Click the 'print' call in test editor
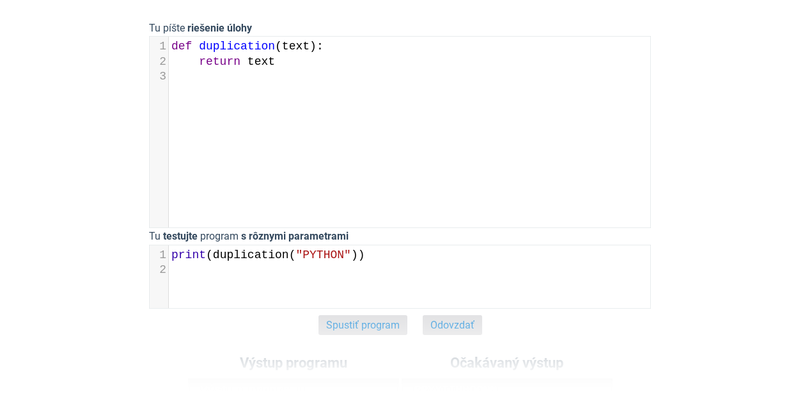This screenshot has height=400, width=800. (188, 255)
